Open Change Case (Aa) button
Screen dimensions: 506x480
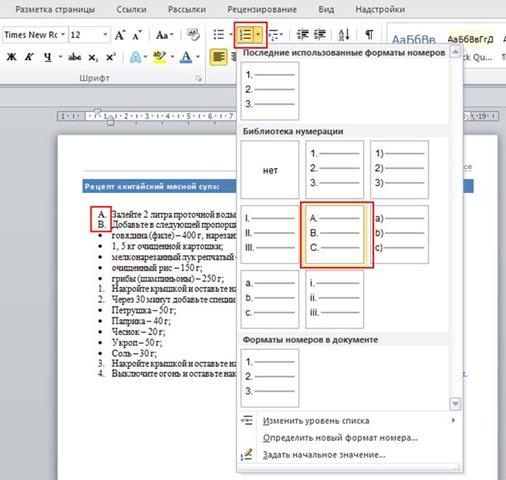(164, 35)
